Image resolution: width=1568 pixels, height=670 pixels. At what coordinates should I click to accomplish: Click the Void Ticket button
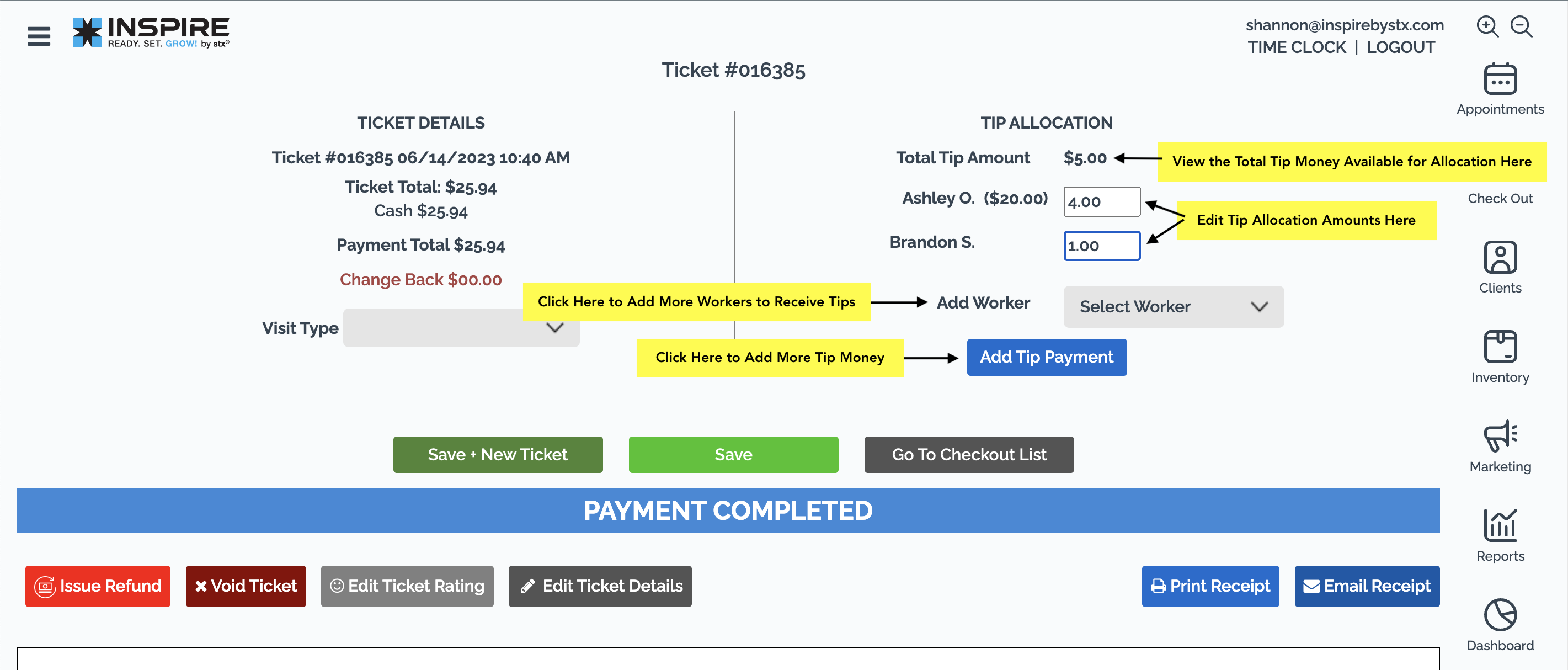pyautogui.click(x=246, y=586)
